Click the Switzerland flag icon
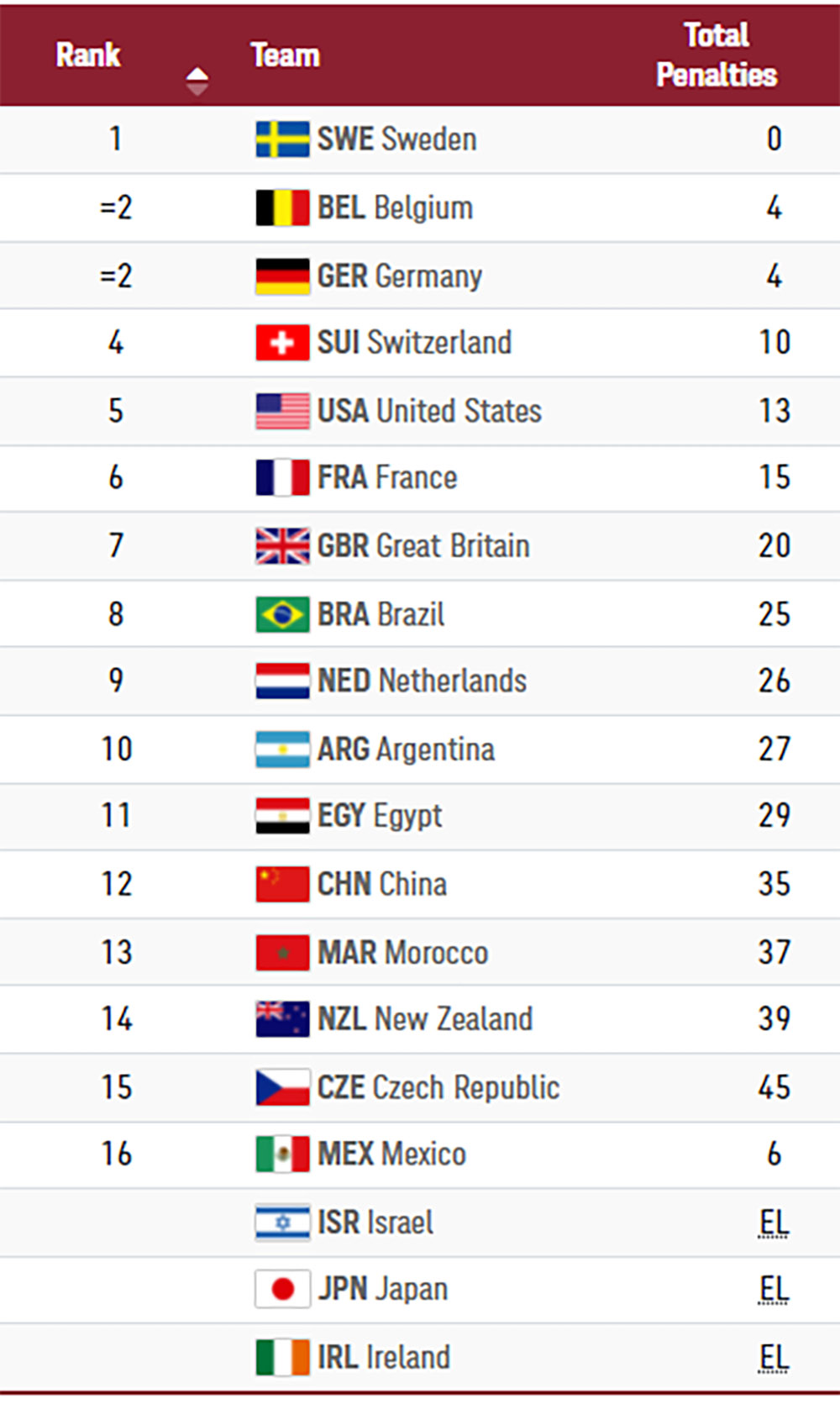 pyautogui.click(x=282, y=343)
